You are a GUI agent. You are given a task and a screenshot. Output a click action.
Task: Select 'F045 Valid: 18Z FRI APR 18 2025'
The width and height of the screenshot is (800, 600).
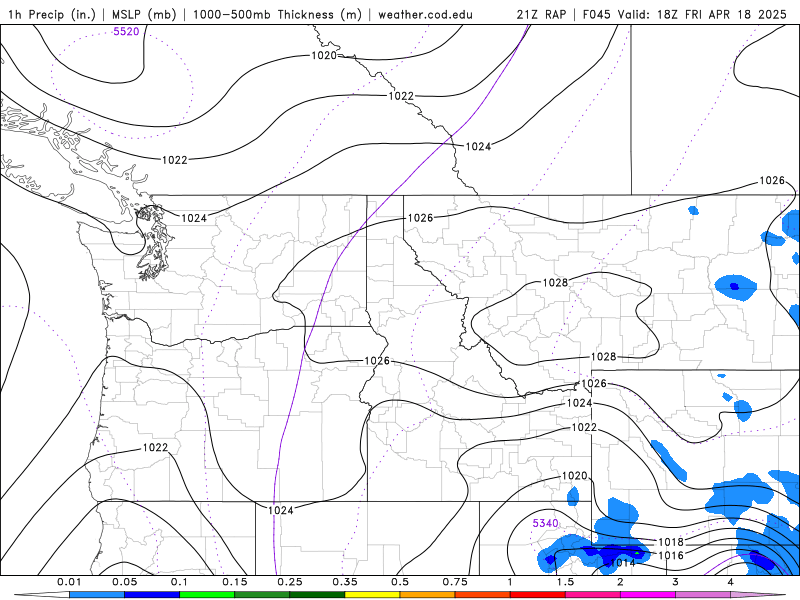685,14
